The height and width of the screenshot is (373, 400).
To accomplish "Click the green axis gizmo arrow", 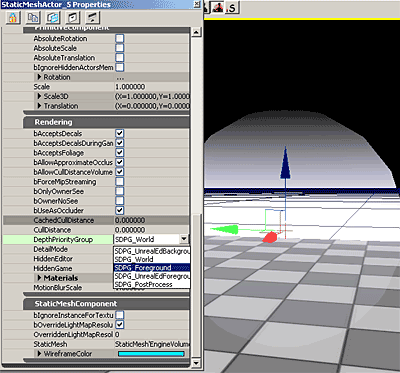I will (224, 230).
